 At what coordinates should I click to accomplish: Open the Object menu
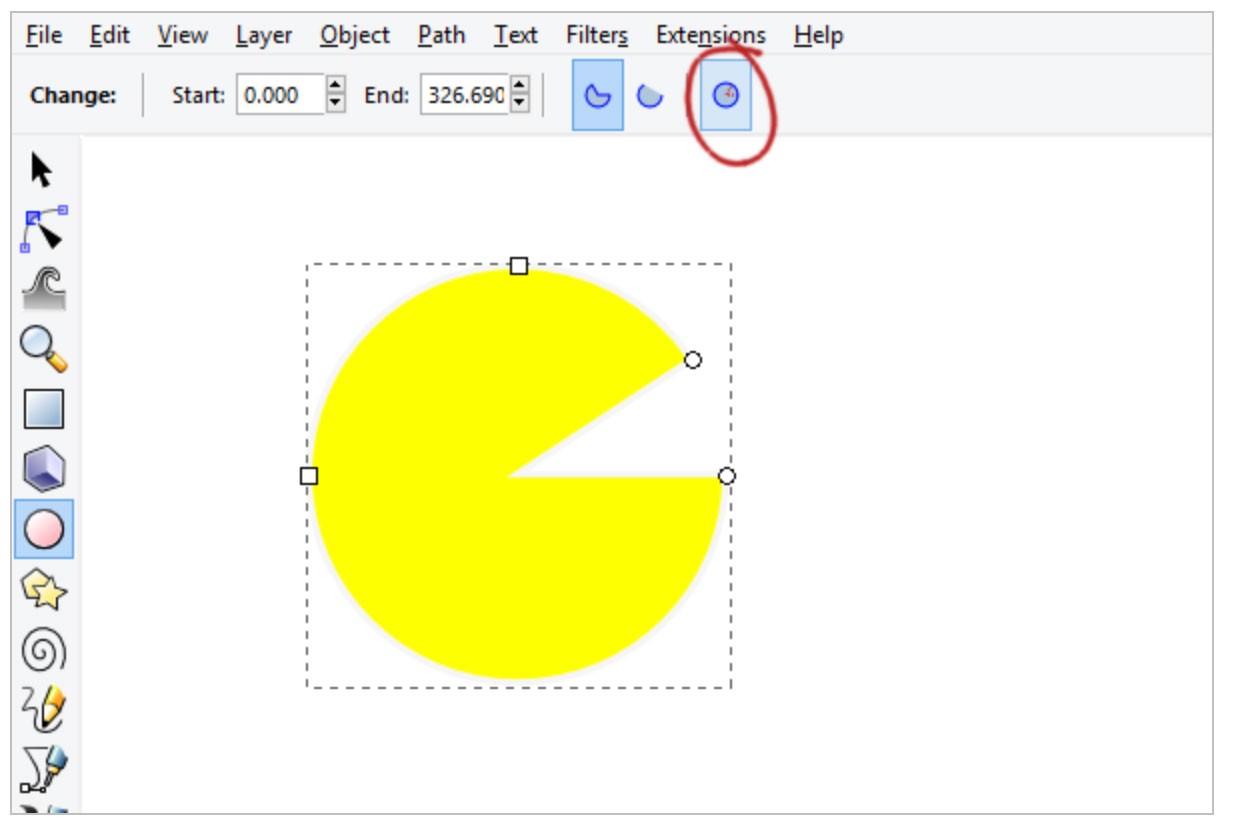click(355, 35)
